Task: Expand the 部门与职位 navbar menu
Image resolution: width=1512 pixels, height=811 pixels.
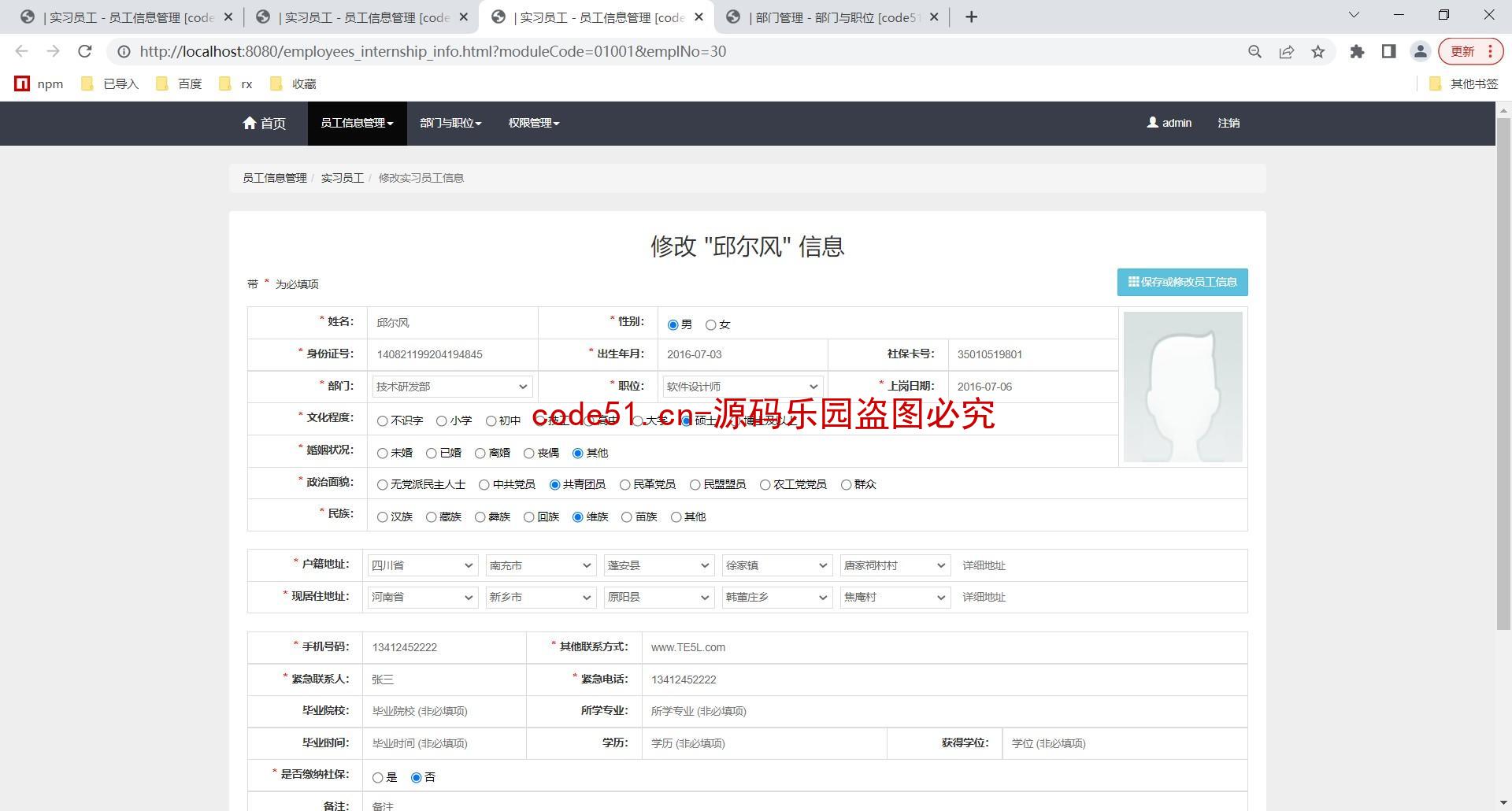Action: coord(450,123)
